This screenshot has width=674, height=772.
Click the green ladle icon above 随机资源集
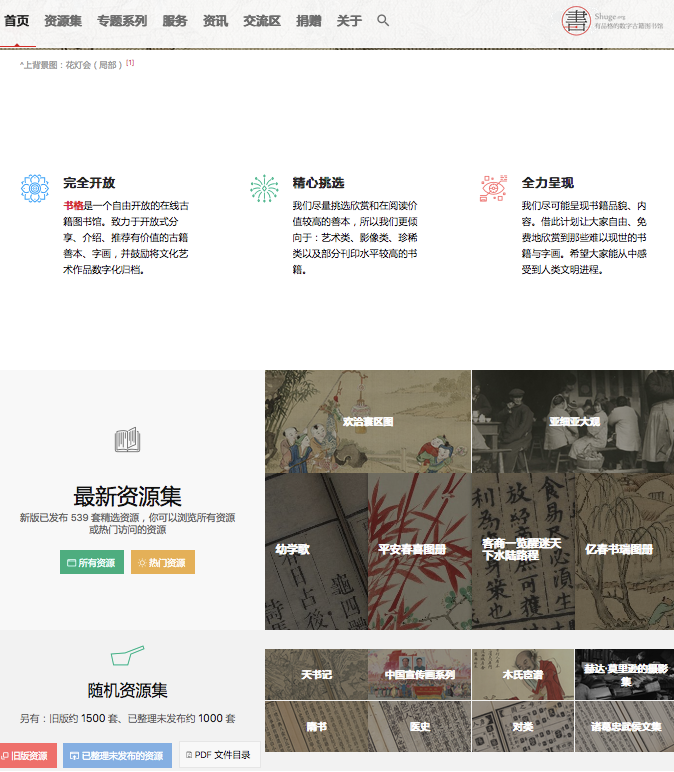[128, 655]
